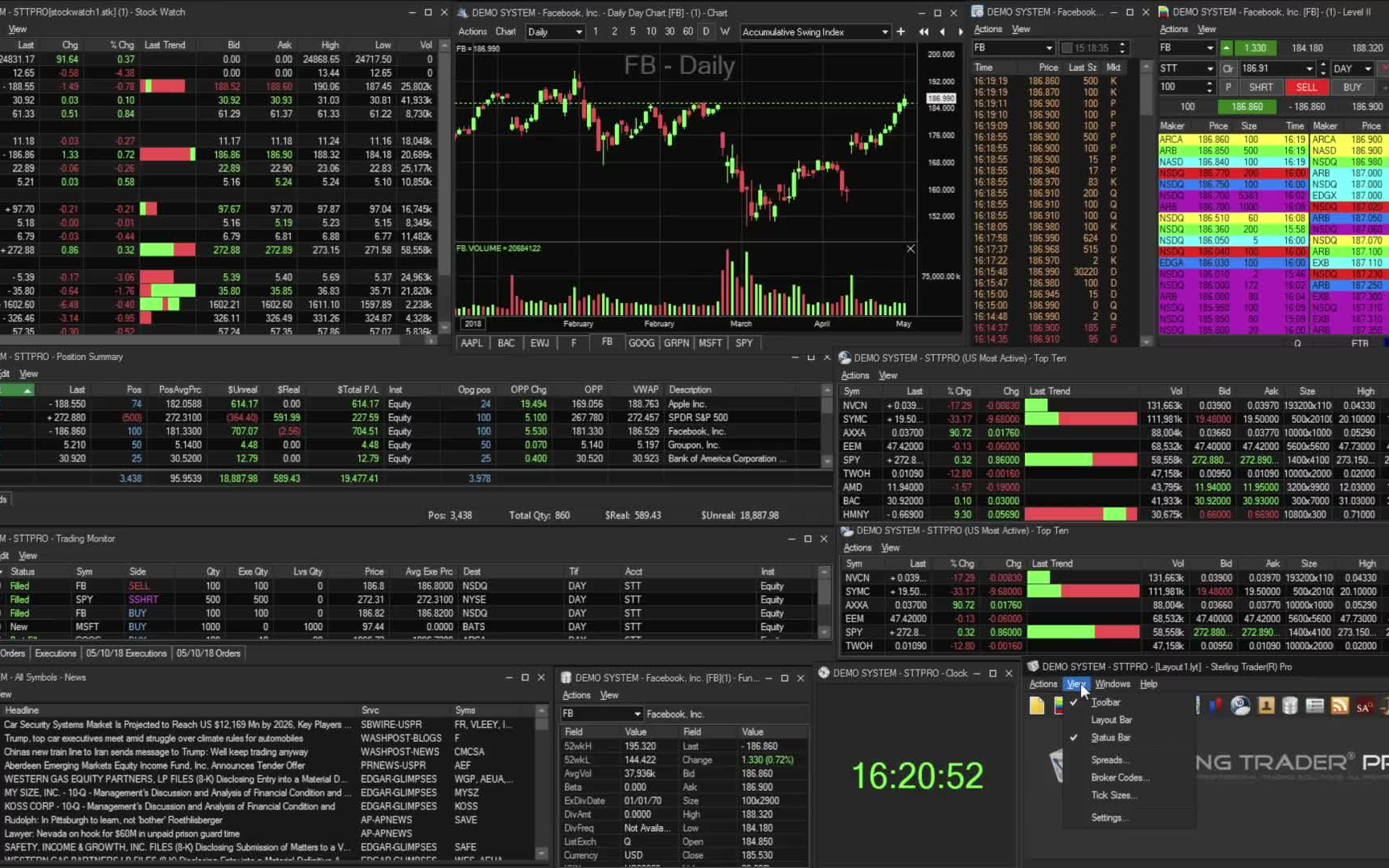
Task: Click the list view icon in Sterling toolbar
Action: click(x=1315, y=706)
